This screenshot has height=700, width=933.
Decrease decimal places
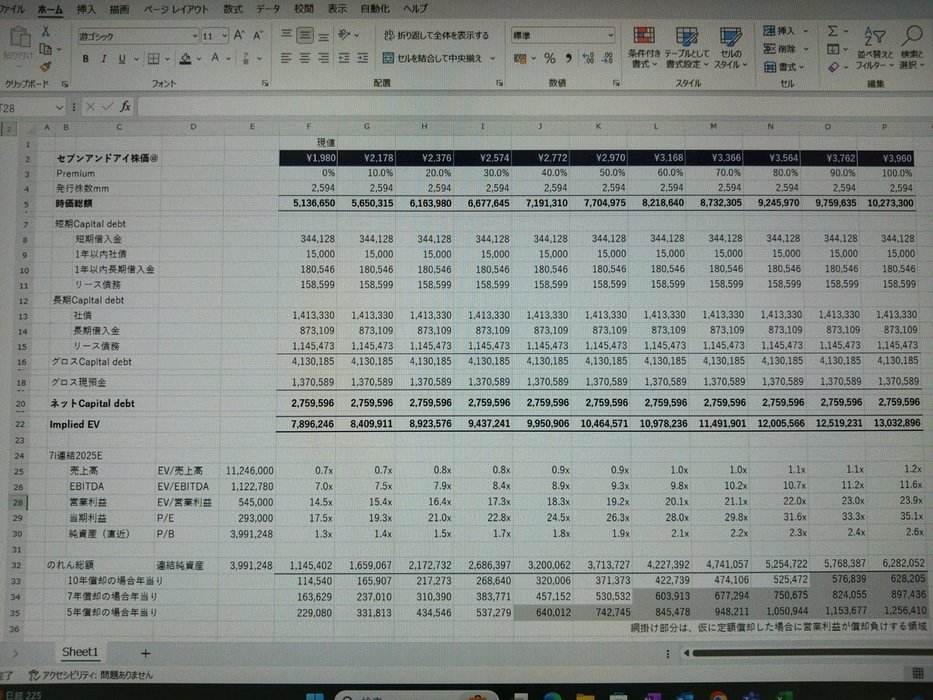[608, 58]
